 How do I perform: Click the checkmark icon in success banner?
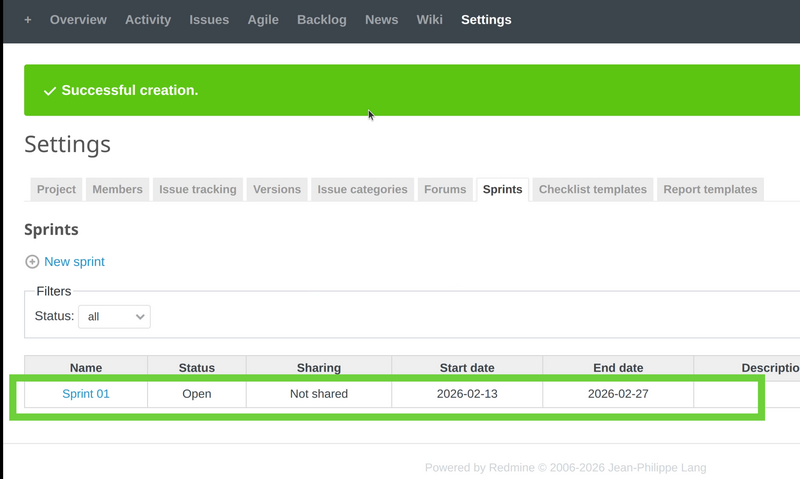[x=49, y=91]
